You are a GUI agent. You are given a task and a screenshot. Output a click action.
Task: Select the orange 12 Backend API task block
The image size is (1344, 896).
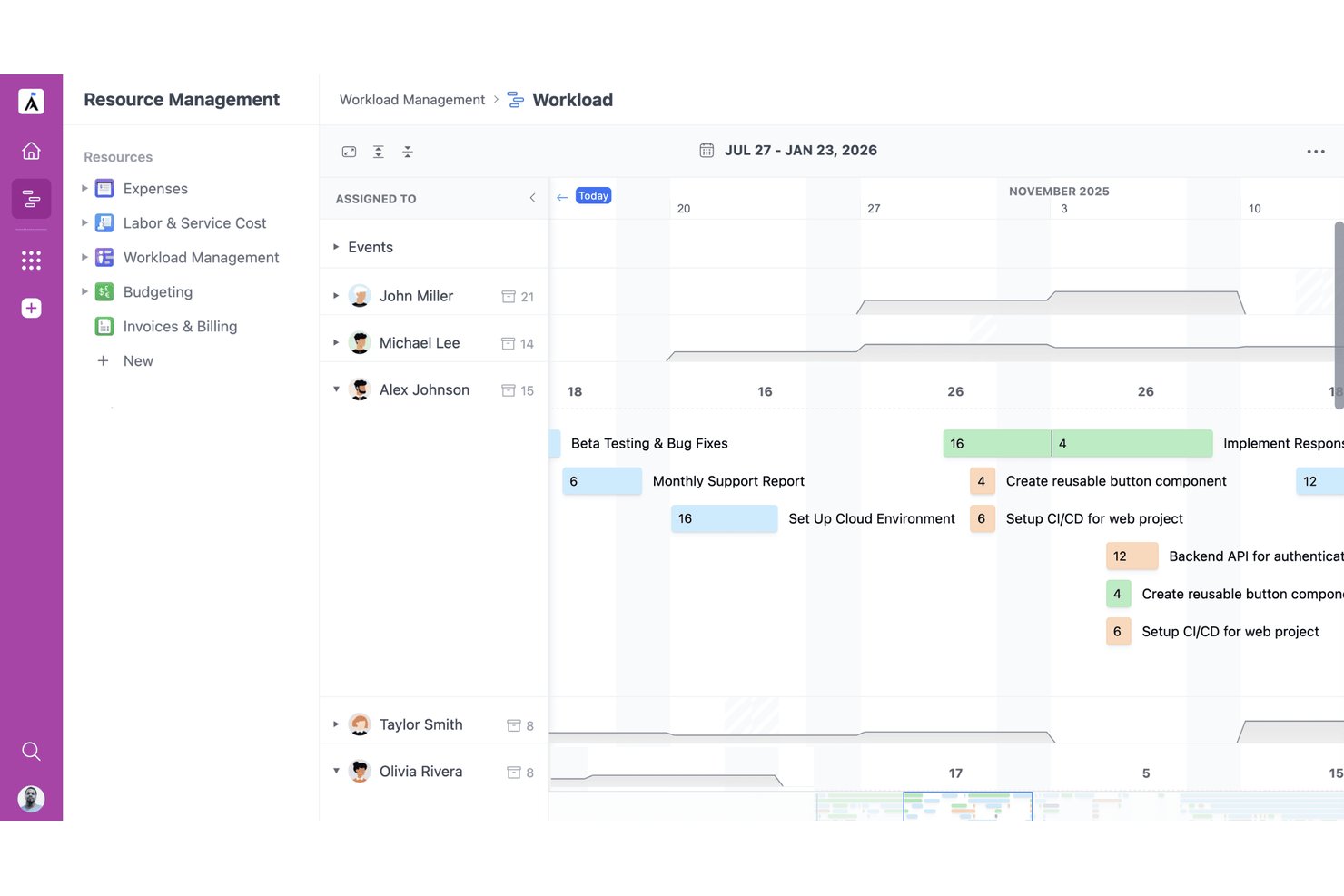tap(1132, 556)
